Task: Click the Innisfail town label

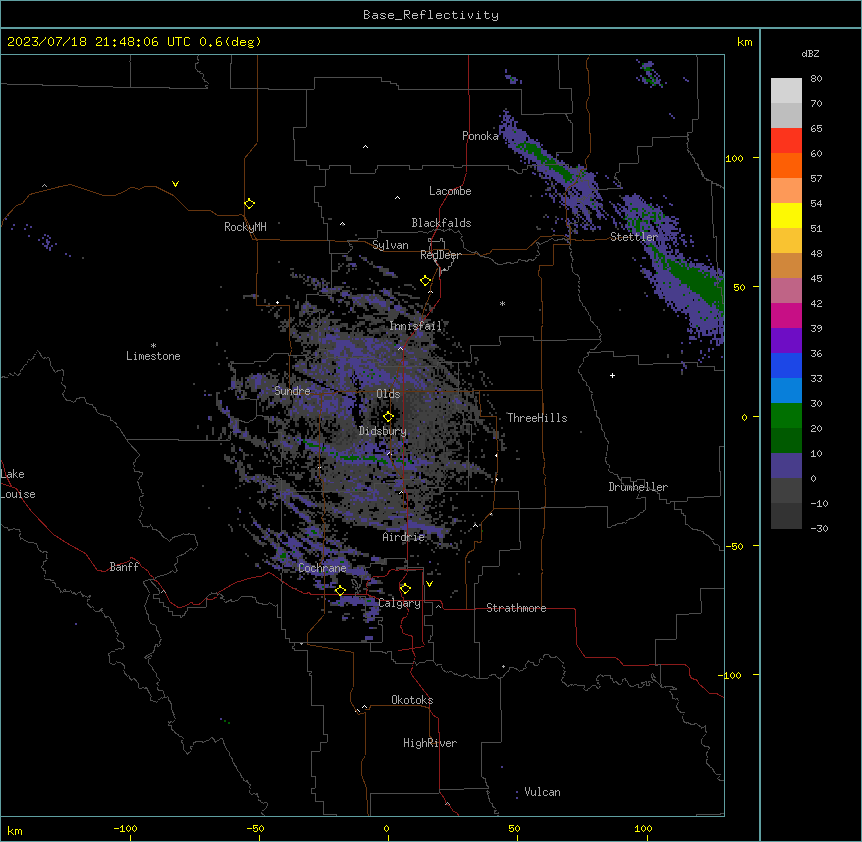Action: point(415,326)
